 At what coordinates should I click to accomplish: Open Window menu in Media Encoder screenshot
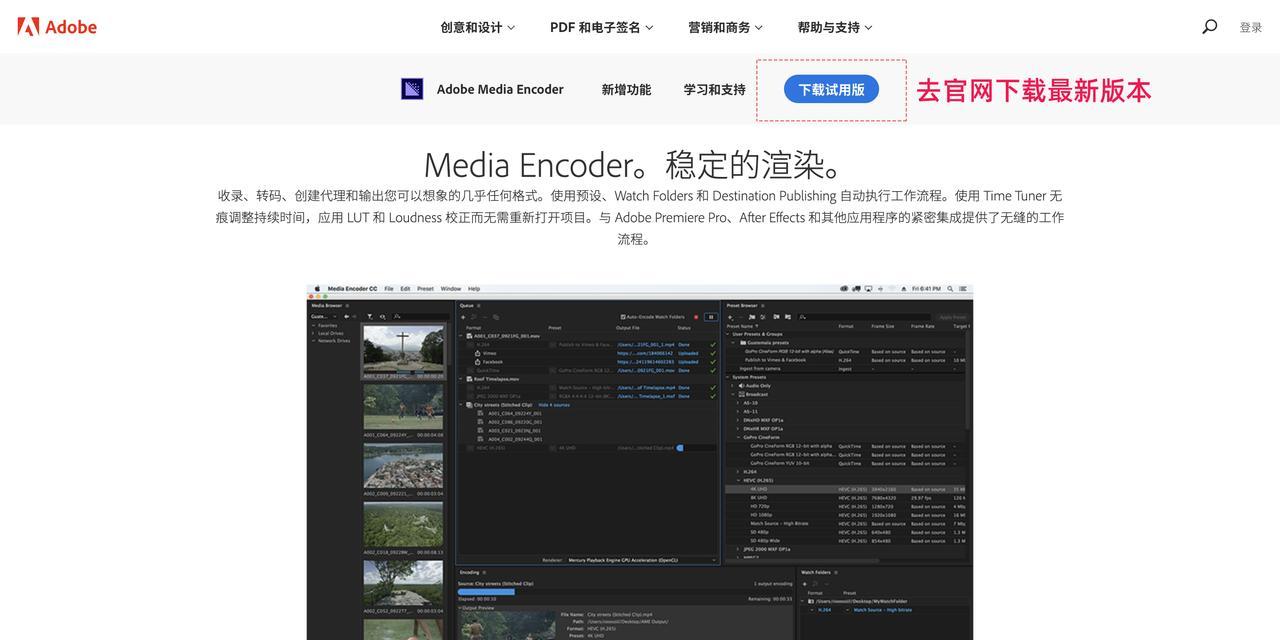click(x=451, y=289)
